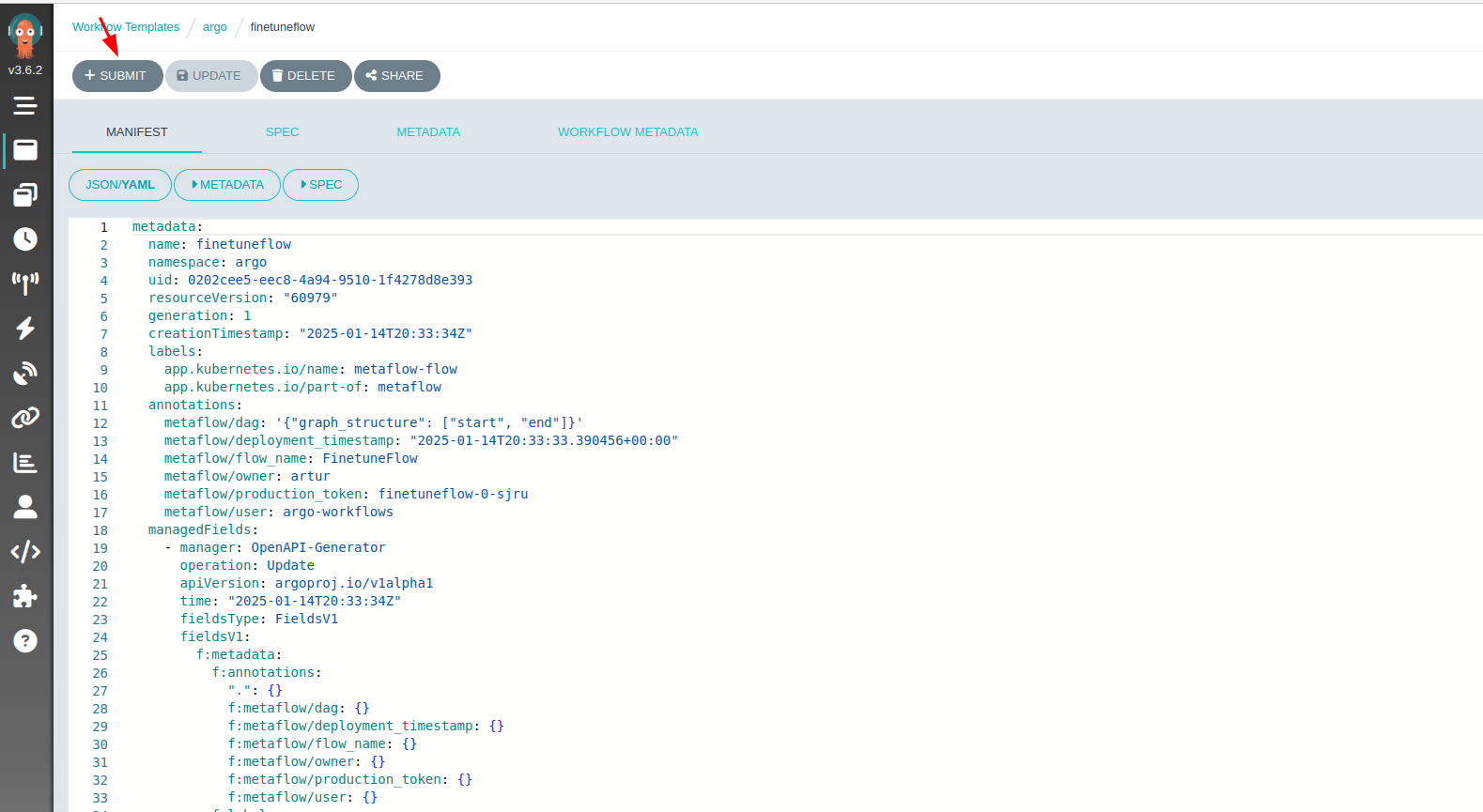
Task: Click the metaflow/flow_name: FinetuneFlow line
Action: 291,458
